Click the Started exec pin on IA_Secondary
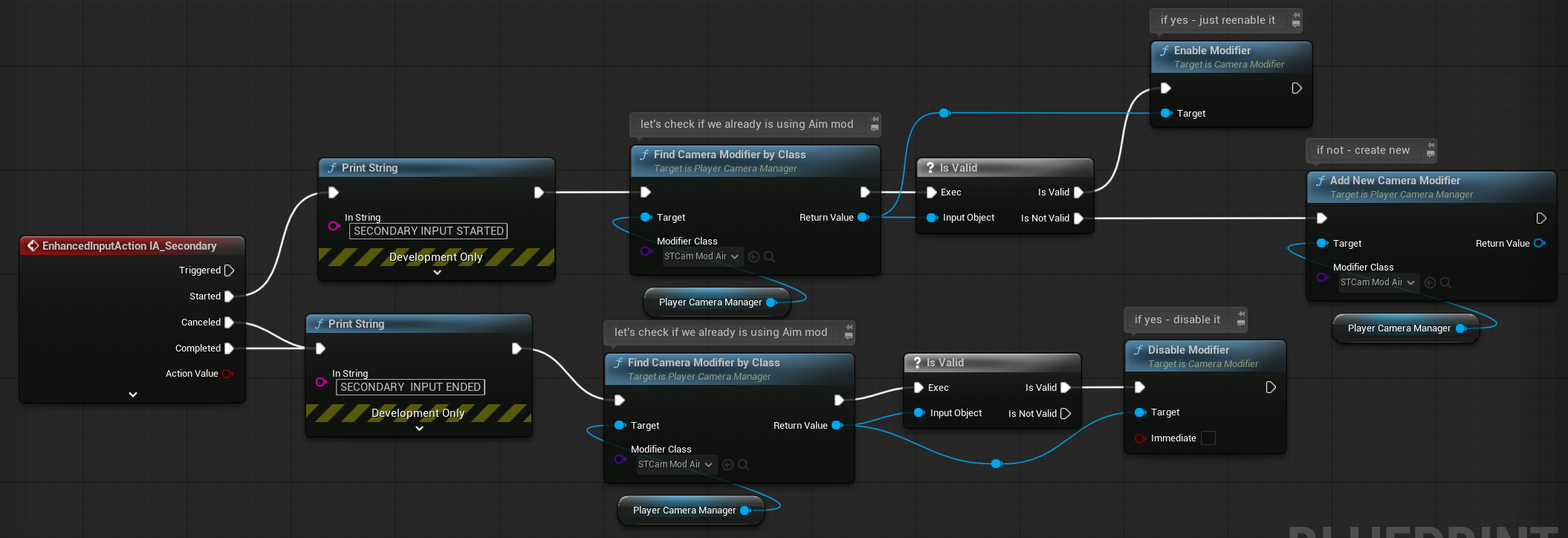This screenshot has width=1568, height=538. (229, 296)
